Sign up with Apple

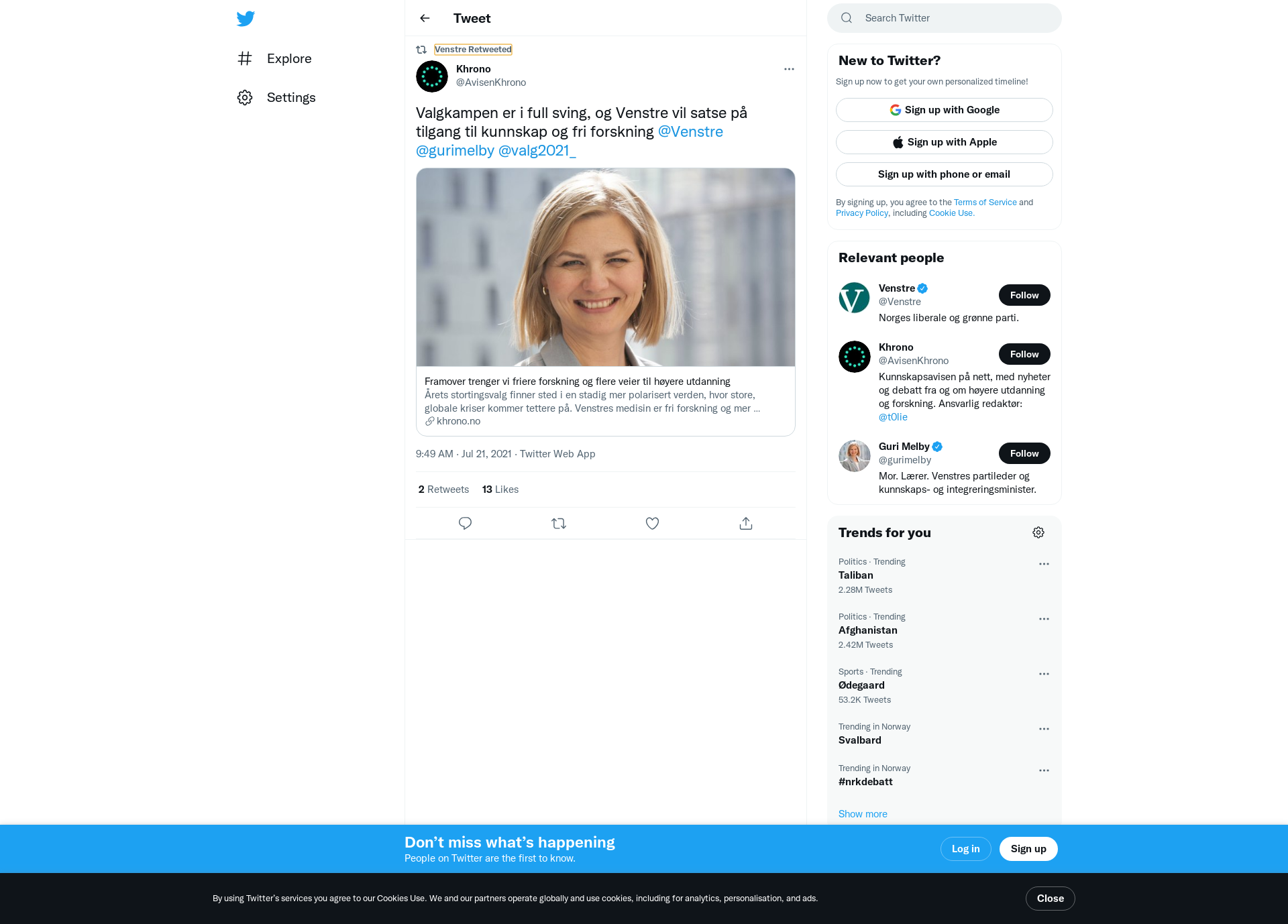(x=945, y=142)
